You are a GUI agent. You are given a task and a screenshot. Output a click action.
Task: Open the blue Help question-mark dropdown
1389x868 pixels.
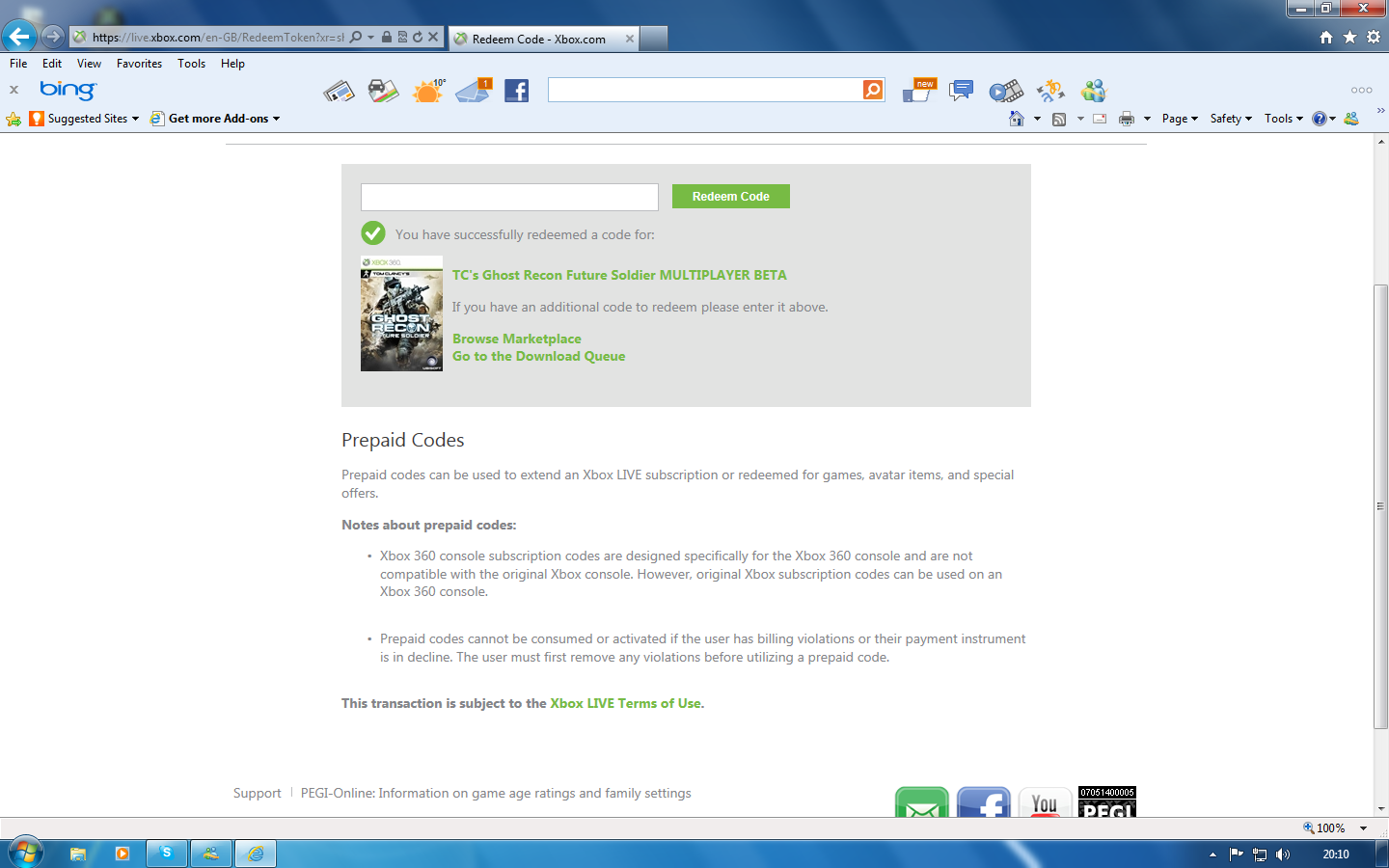tap(1324, 119)
